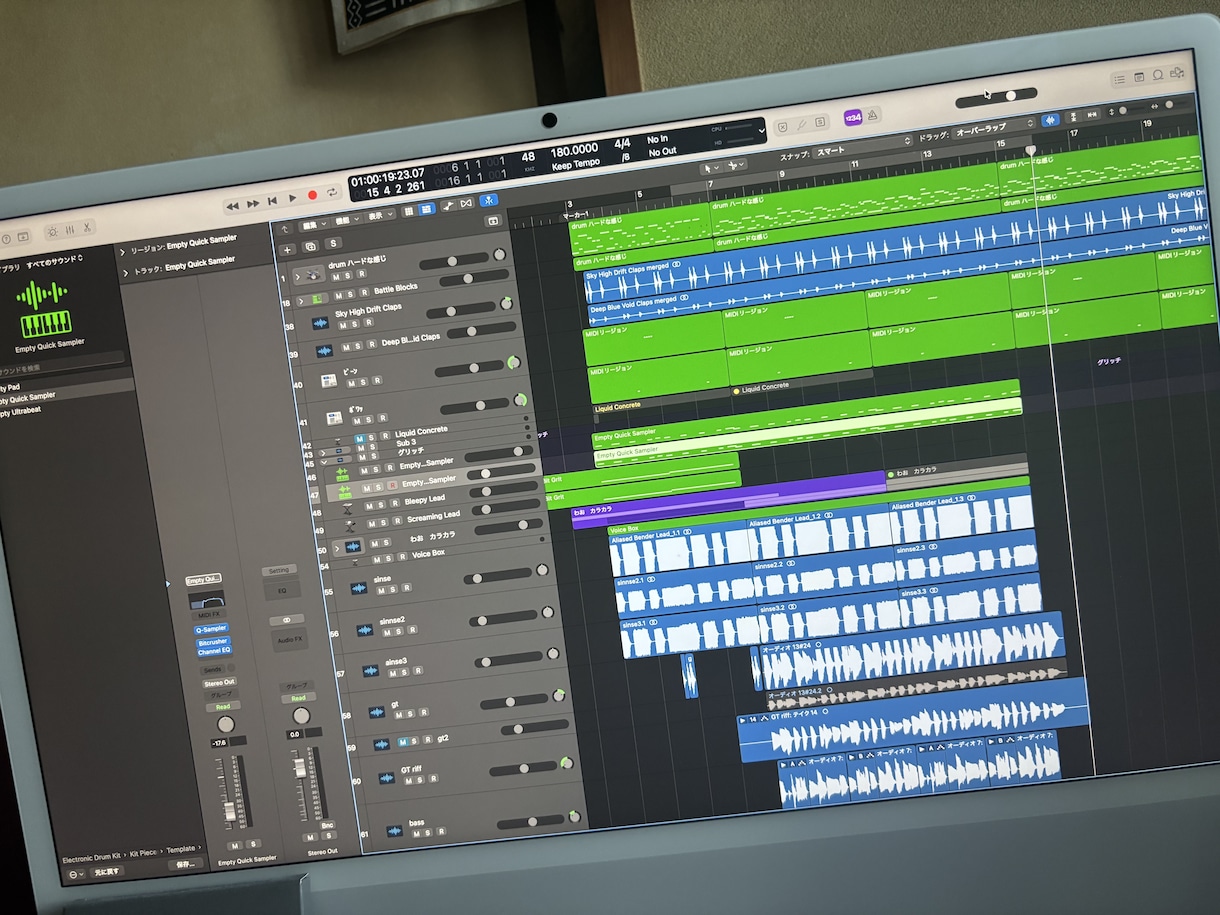Enable the purple count-in 1234 button
Viewport: 1220px width, 915px height.
click(852, 117)
